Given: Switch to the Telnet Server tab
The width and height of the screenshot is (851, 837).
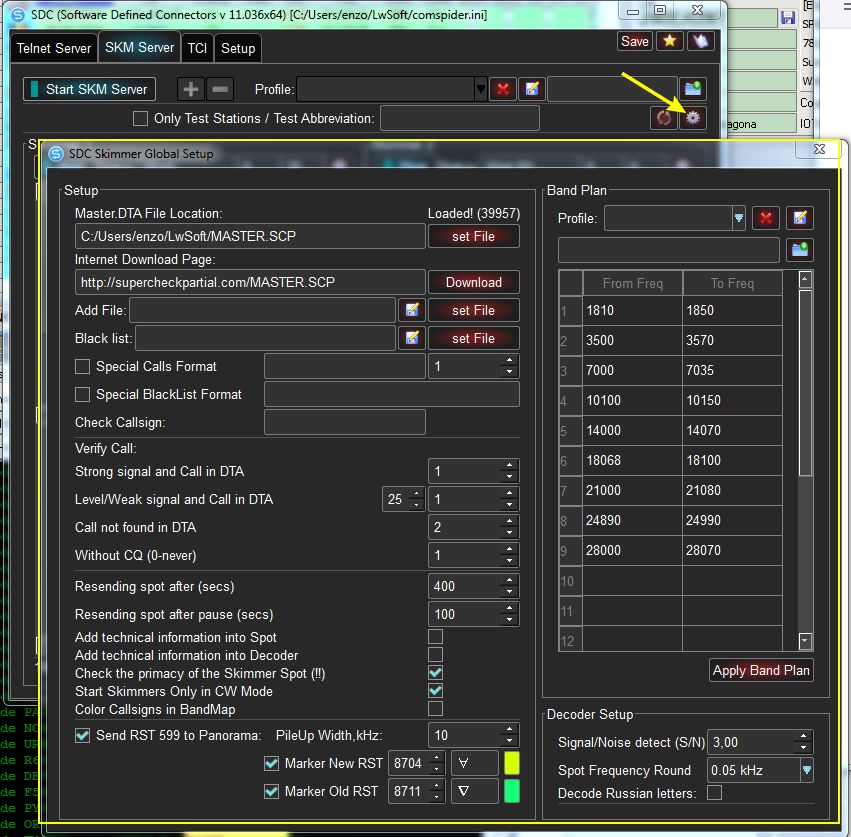Looking at the screenshot, I should coord(53,47).
